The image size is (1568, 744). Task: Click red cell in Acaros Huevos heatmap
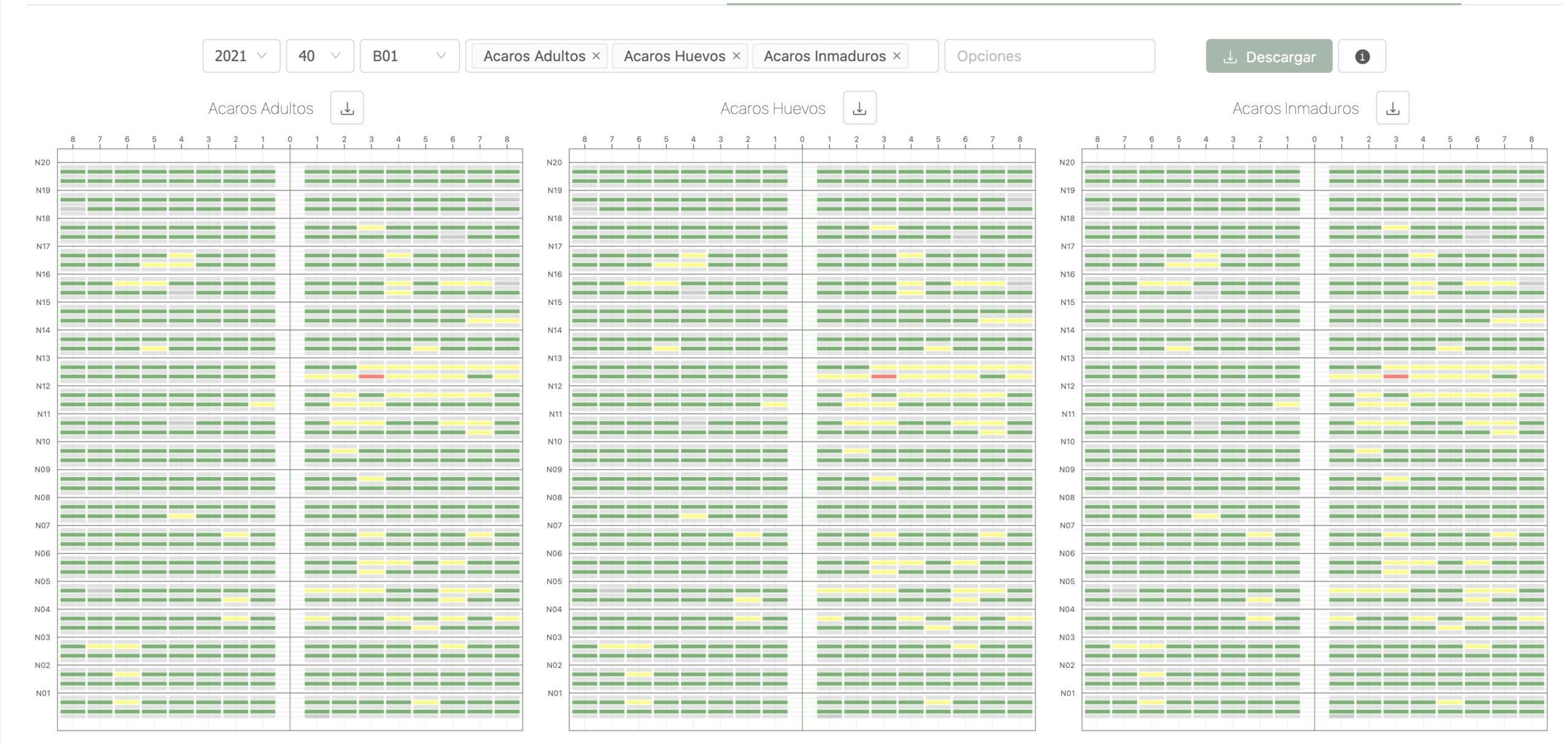coord(883,377)
